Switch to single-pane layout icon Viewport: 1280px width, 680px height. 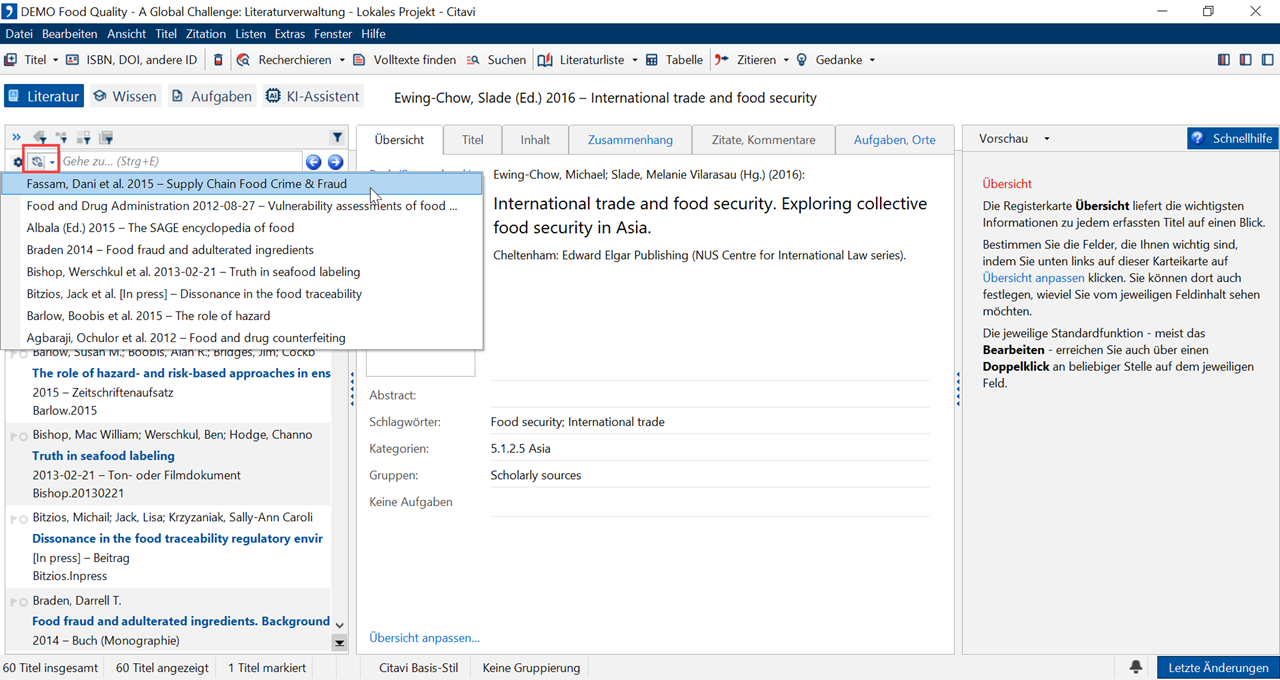pos(1266,60)
